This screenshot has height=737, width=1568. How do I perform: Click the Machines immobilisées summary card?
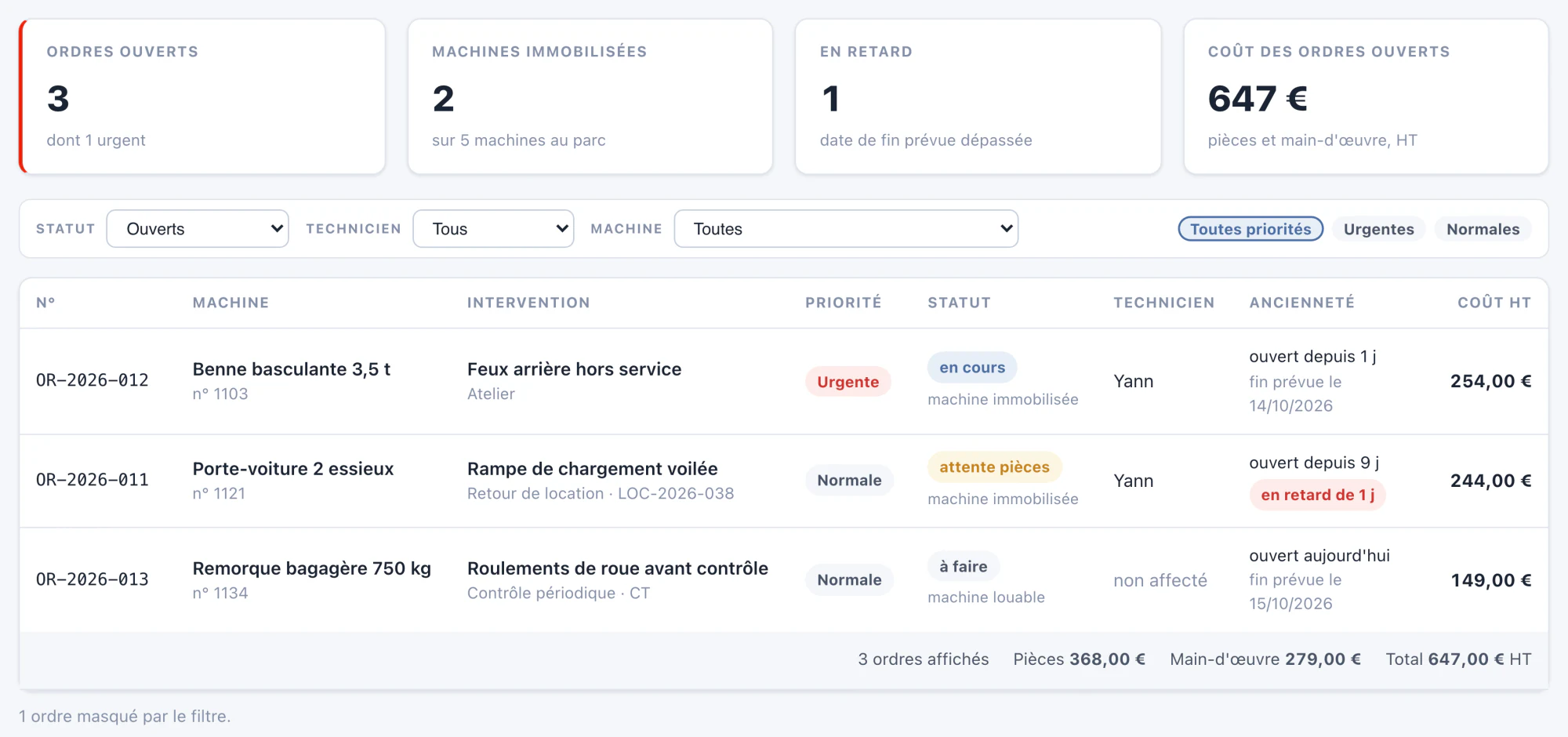coord(590,96)
